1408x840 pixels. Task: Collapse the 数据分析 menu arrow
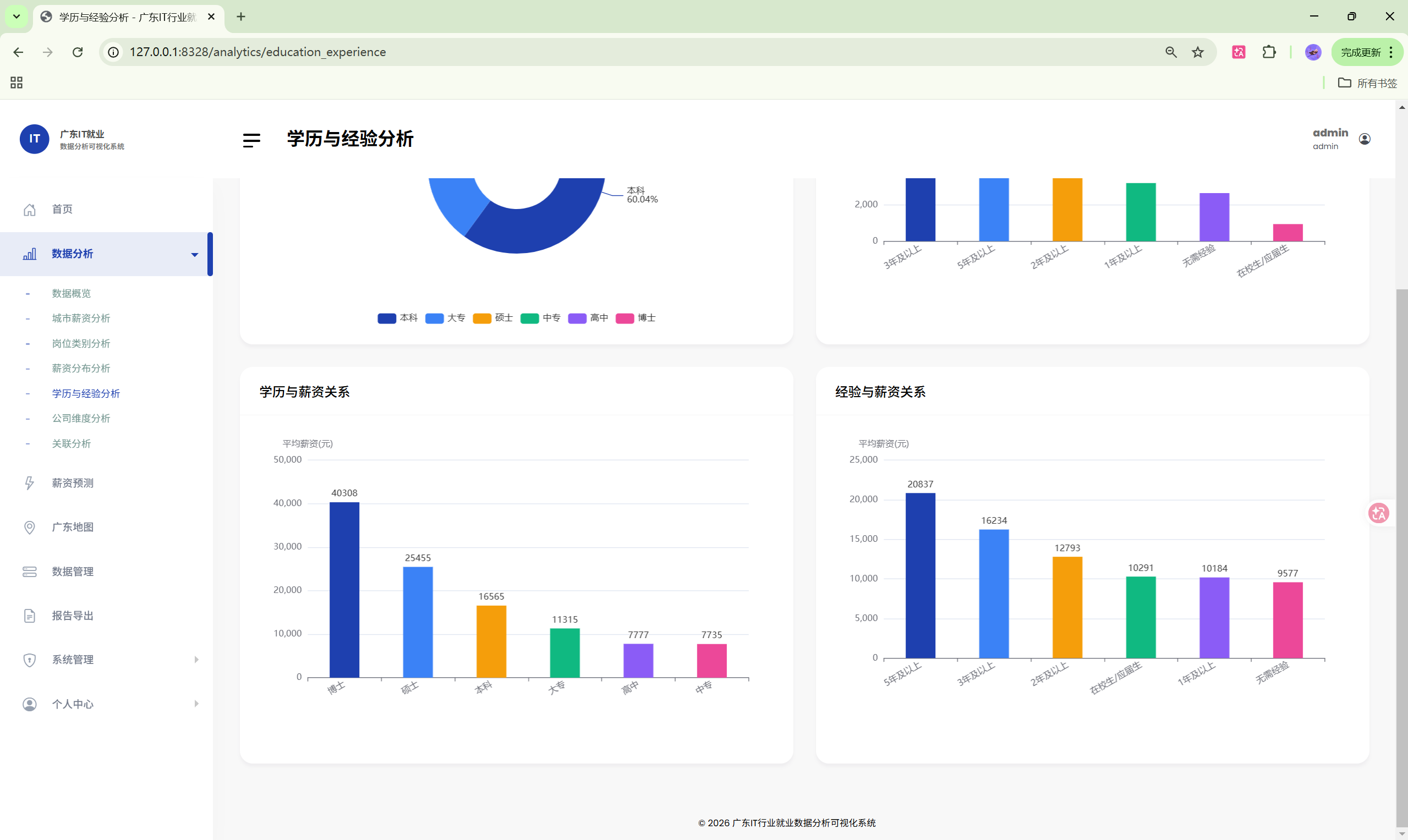click(195, 255)
